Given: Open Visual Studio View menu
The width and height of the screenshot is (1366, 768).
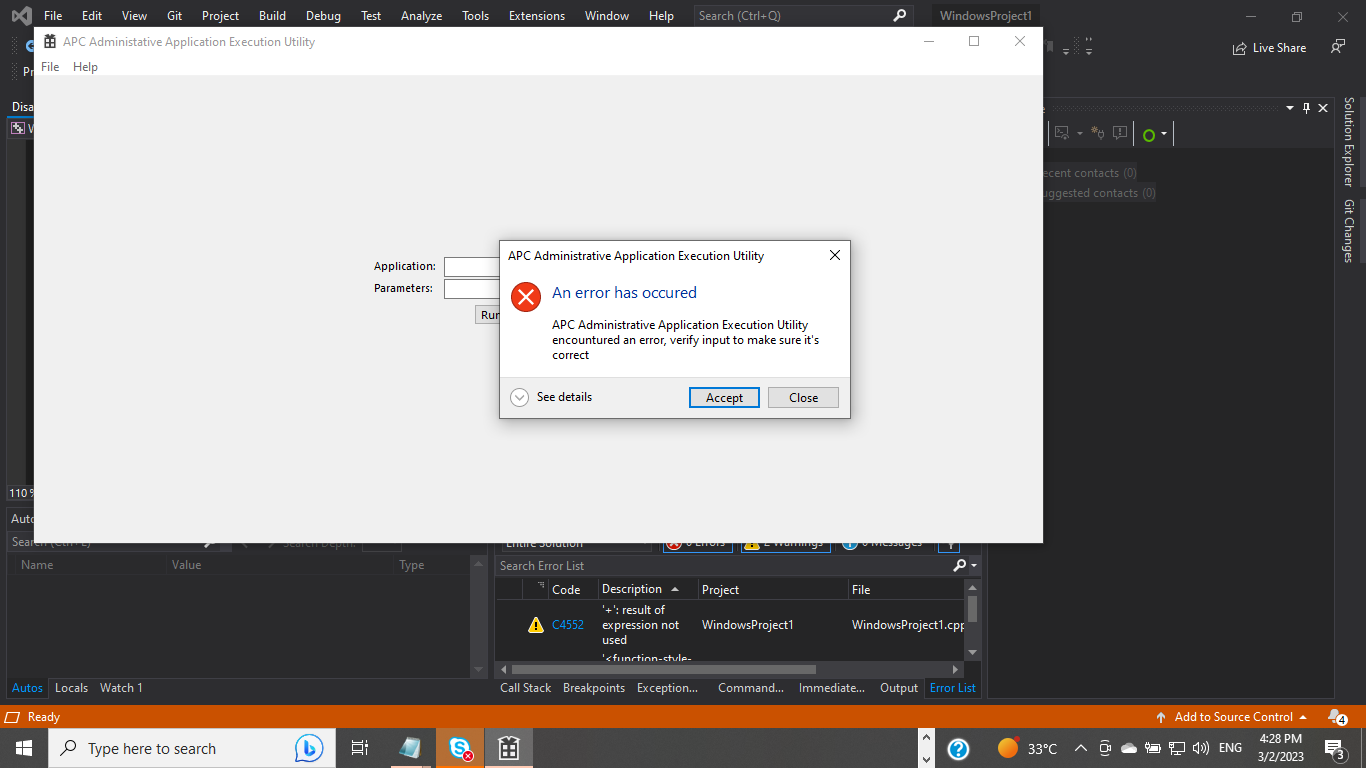Looking at the screenshot, I should pyautogui.click(x=134, y=16).
